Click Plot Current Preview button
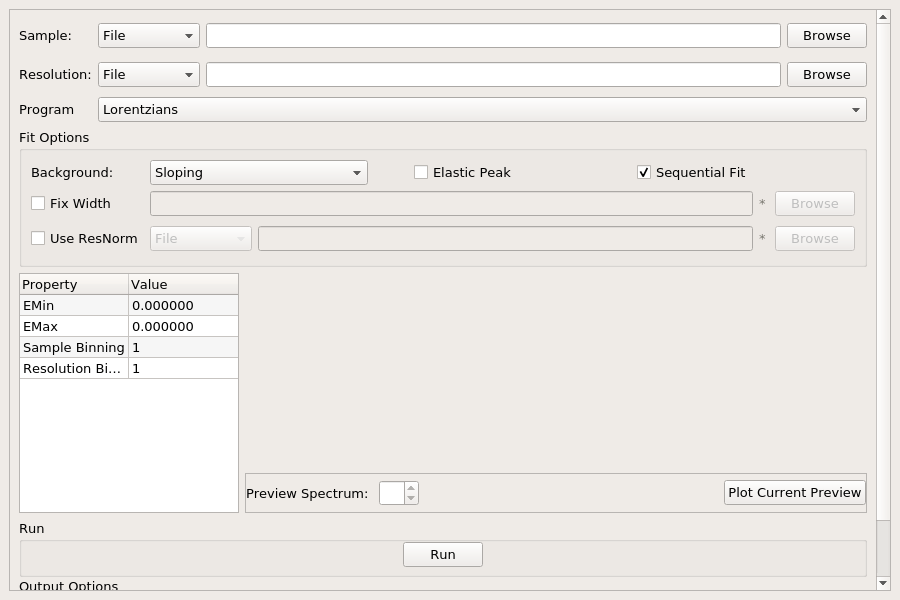This screenshot has height=600, width=900. (x=794, y=493)
